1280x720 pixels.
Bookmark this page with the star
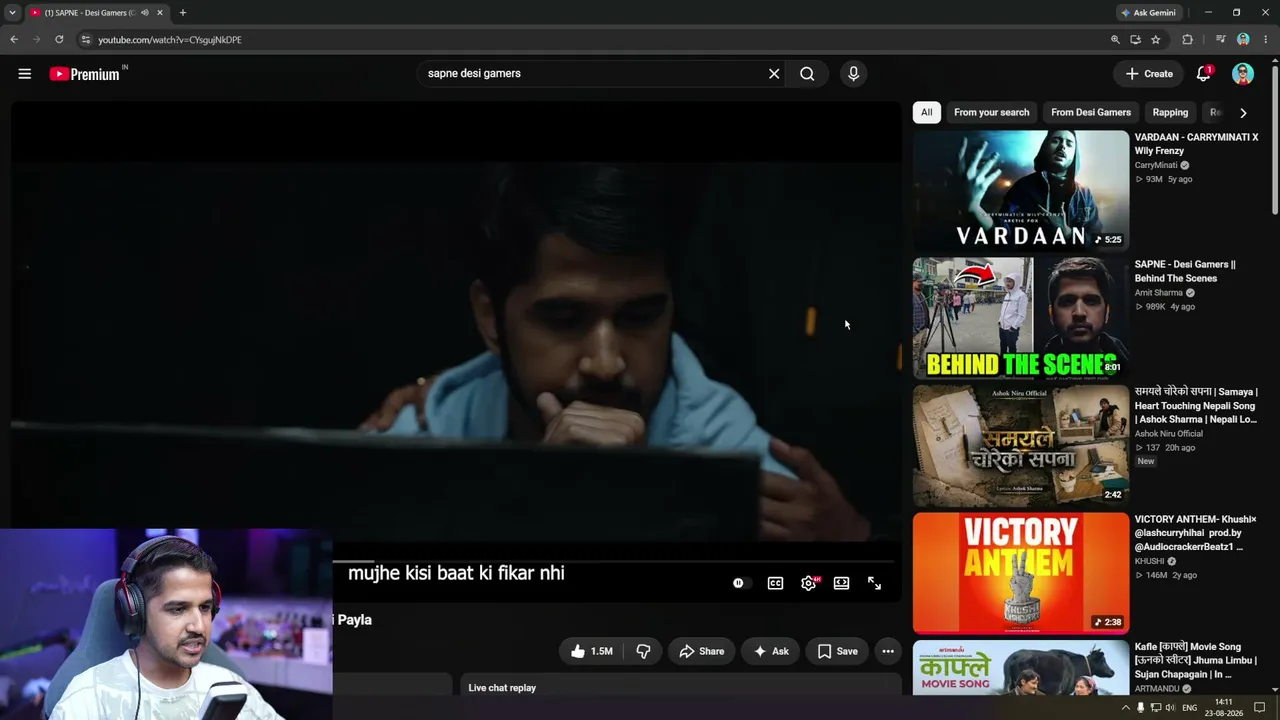point(1156,40)
